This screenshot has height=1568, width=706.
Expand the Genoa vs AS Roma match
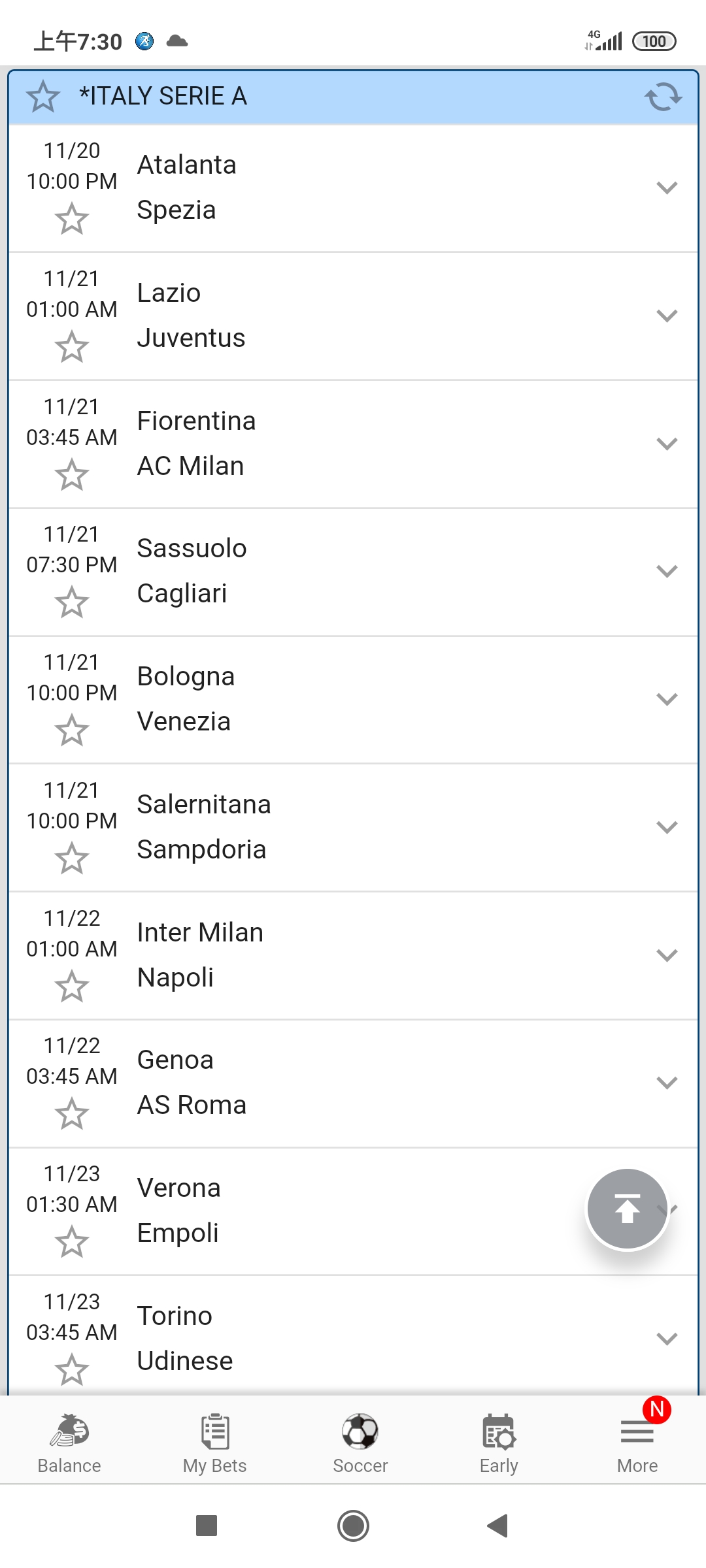tap(666, 1083)
